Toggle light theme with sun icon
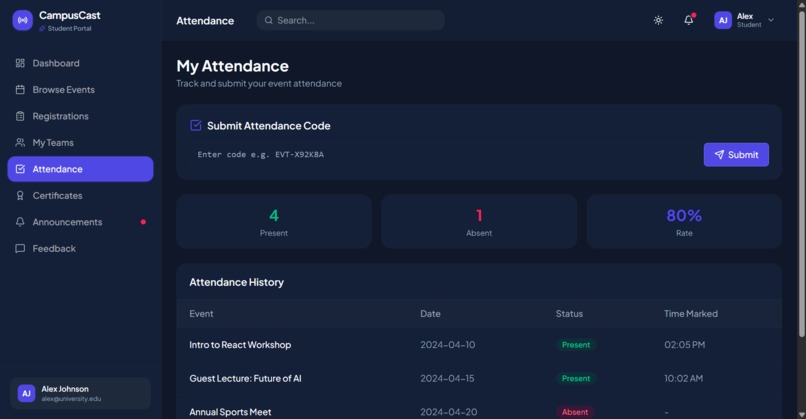The width and height of the screenshot is (806, 419). (x=658, y=21)
